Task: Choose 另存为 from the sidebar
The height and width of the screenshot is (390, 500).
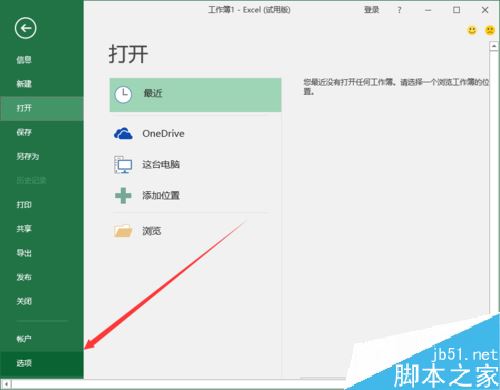Action: coord(42,156)
